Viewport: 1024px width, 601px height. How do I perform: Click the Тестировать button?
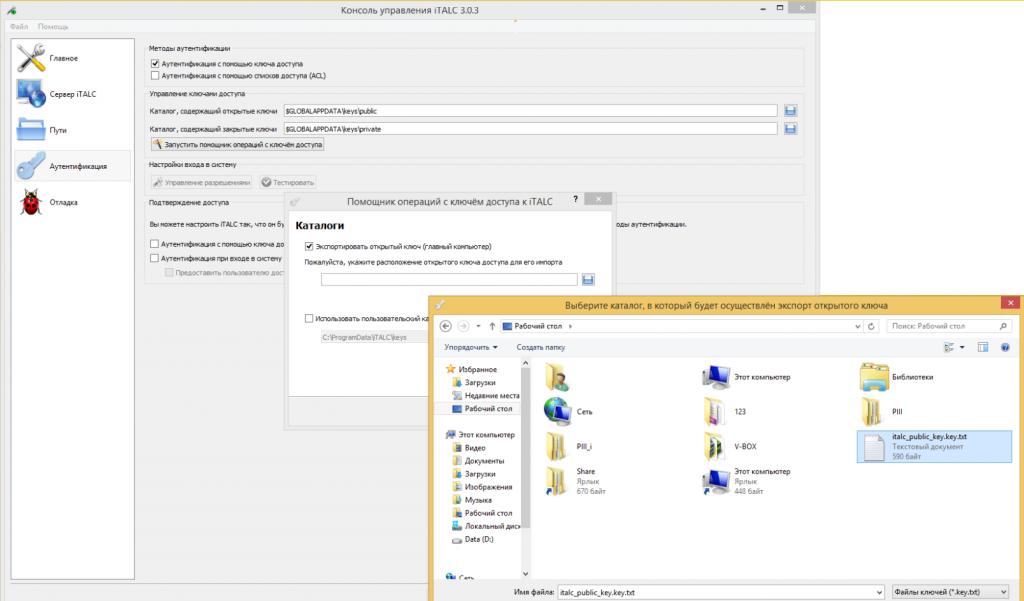pyautogui.click(x=288, y=182)
